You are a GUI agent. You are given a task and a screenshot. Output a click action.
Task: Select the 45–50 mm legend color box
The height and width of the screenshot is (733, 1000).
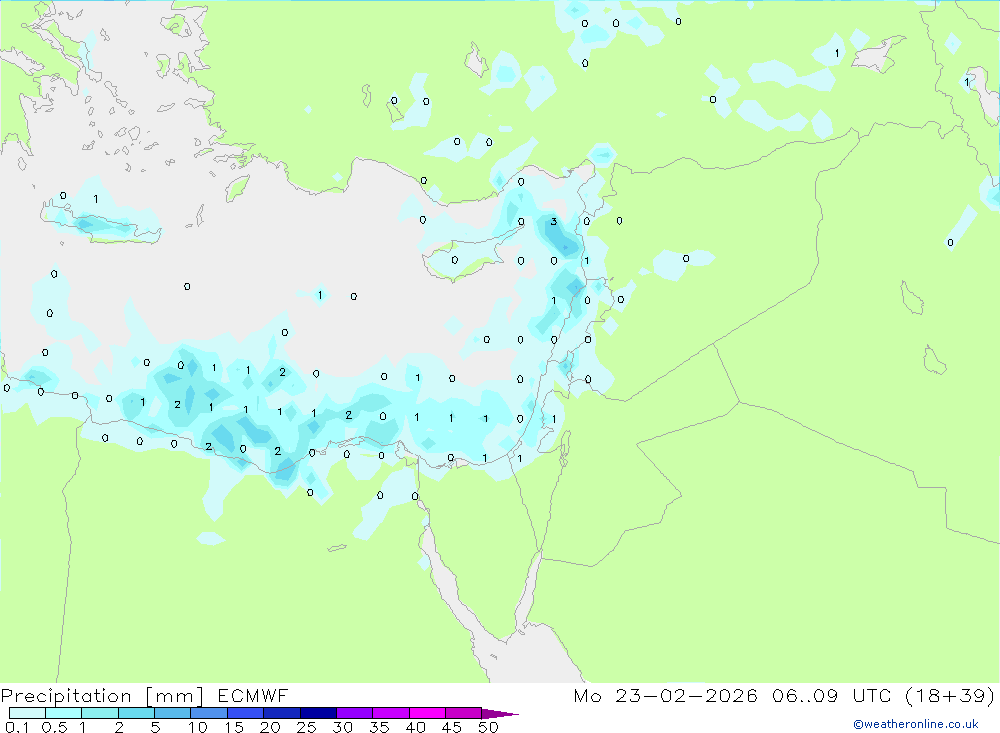[463, 713]
